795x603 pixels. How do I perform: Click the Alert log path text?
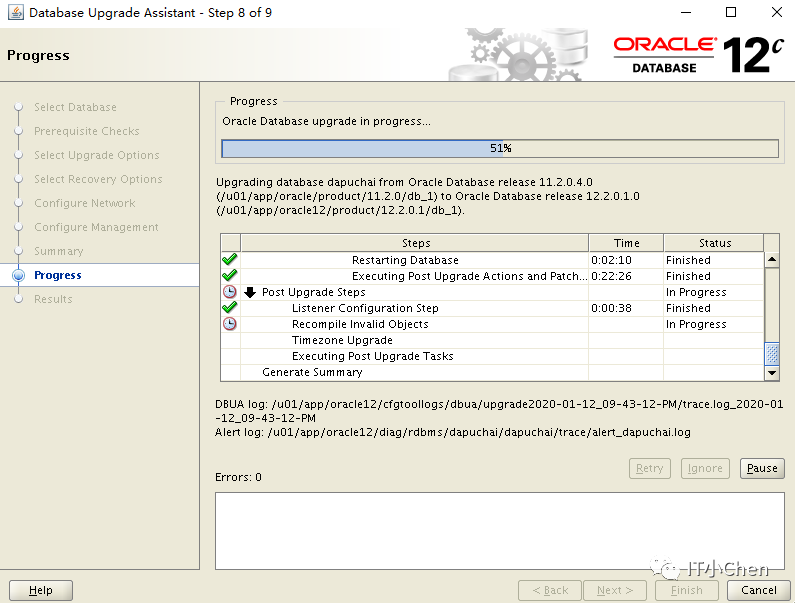coord(452,432)
